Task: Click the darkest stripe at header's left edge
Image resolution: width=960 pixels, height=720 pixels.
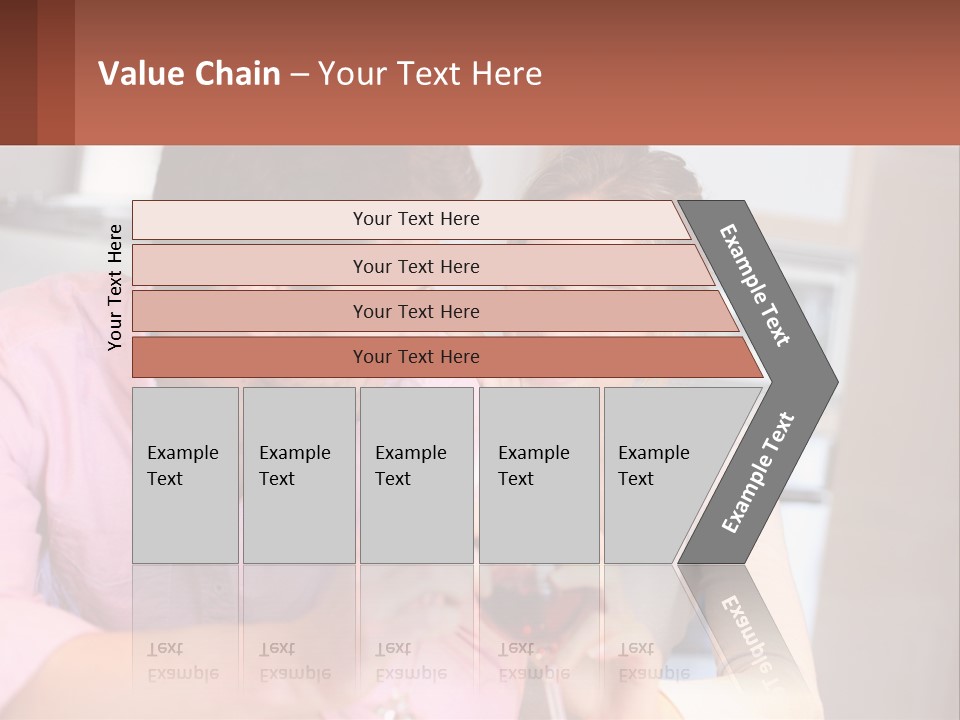Action: tap(18, 72)
